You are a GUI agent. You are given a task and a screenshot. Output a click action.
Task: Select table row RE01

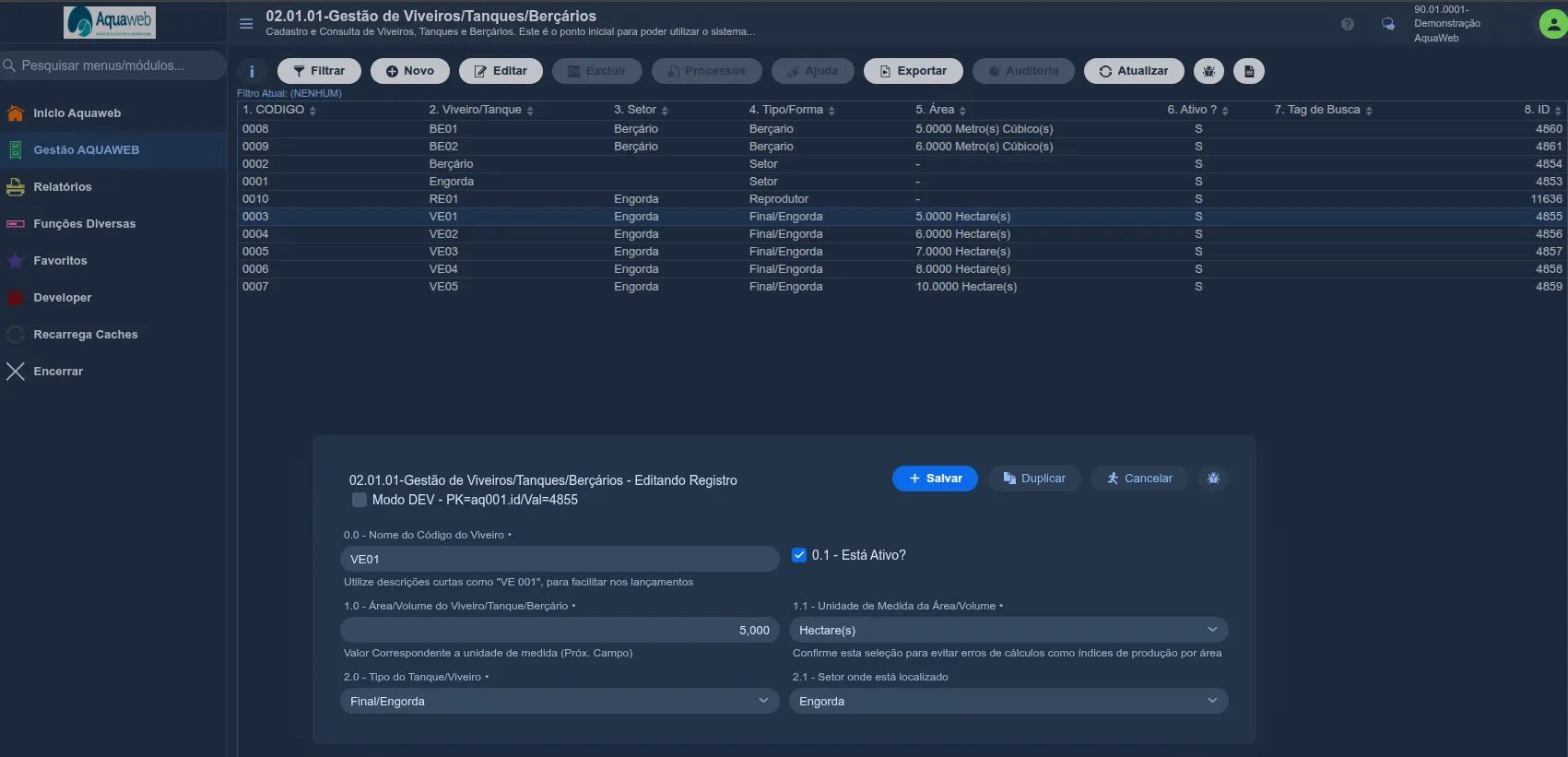click(902, 199)
